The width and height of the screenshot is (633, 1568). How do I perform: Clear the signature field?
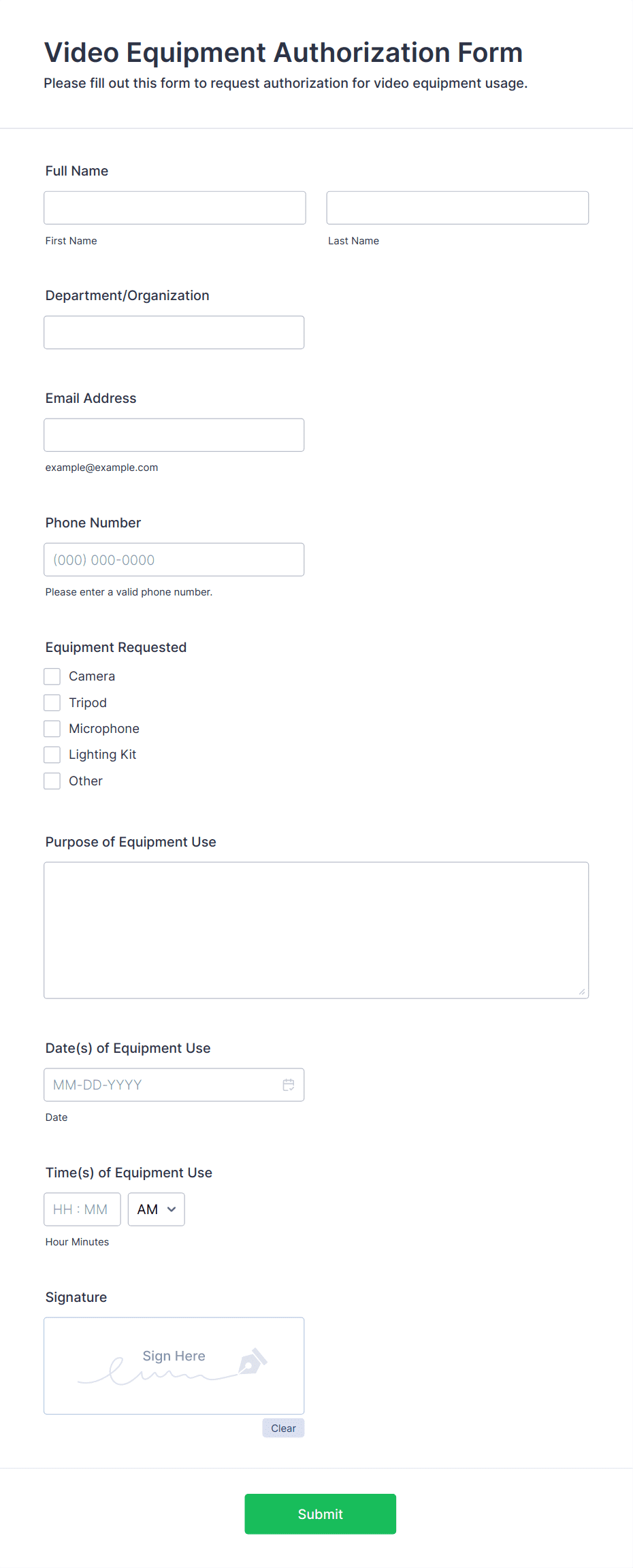click(x=283, y=1428)
